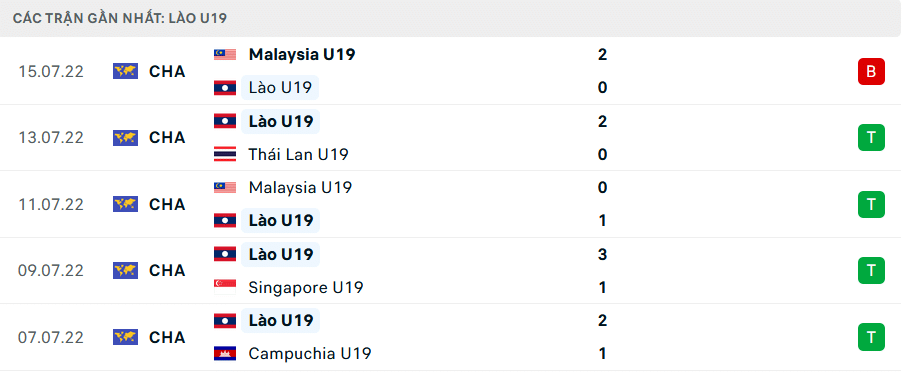Click the CHA label for 11.07.22 match

pyautogui.click(x=167, y=205)
